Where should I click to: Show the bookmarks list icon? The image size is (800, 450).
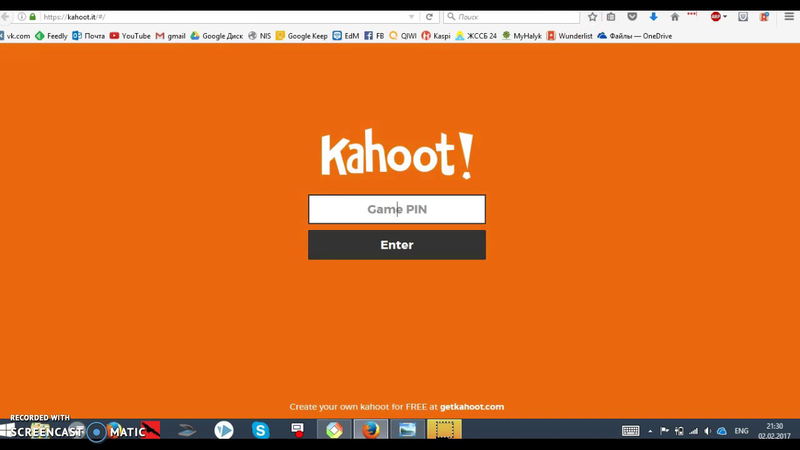tap(611, 17)
